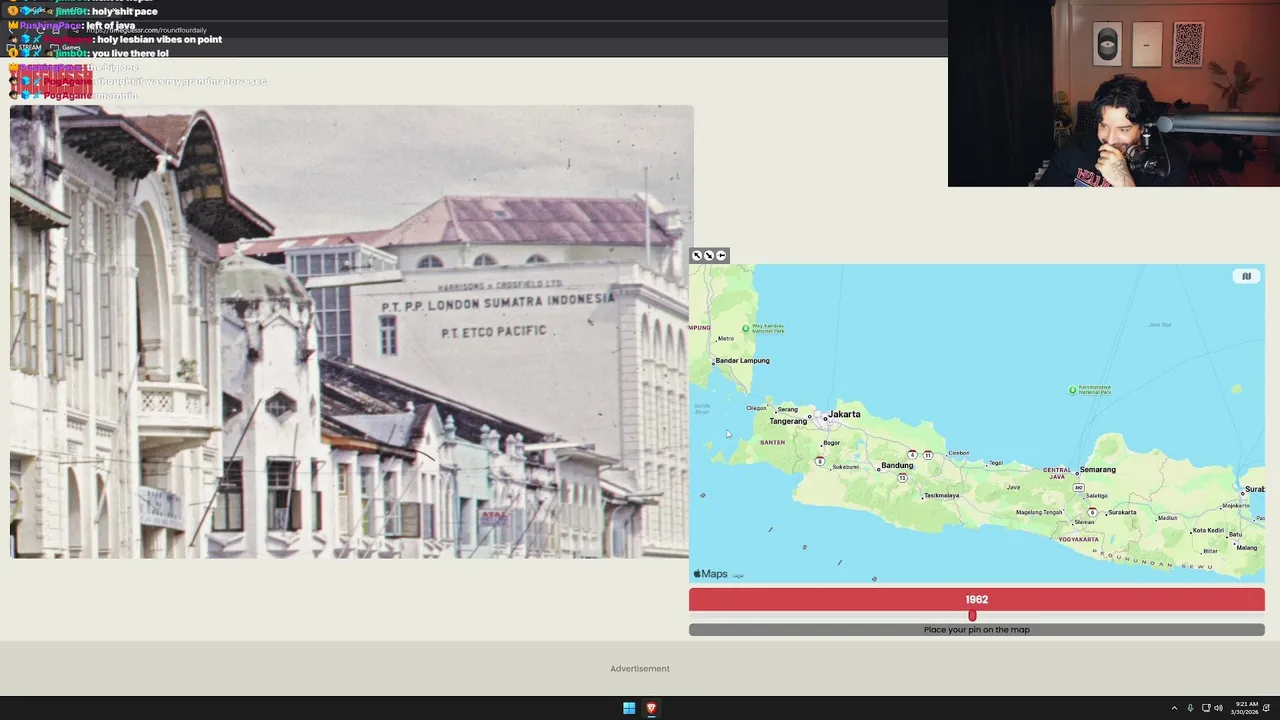This screenshot has height=720, width=1280.
Task: Click the streamer webcam overlay
Action: [1114, 93]
